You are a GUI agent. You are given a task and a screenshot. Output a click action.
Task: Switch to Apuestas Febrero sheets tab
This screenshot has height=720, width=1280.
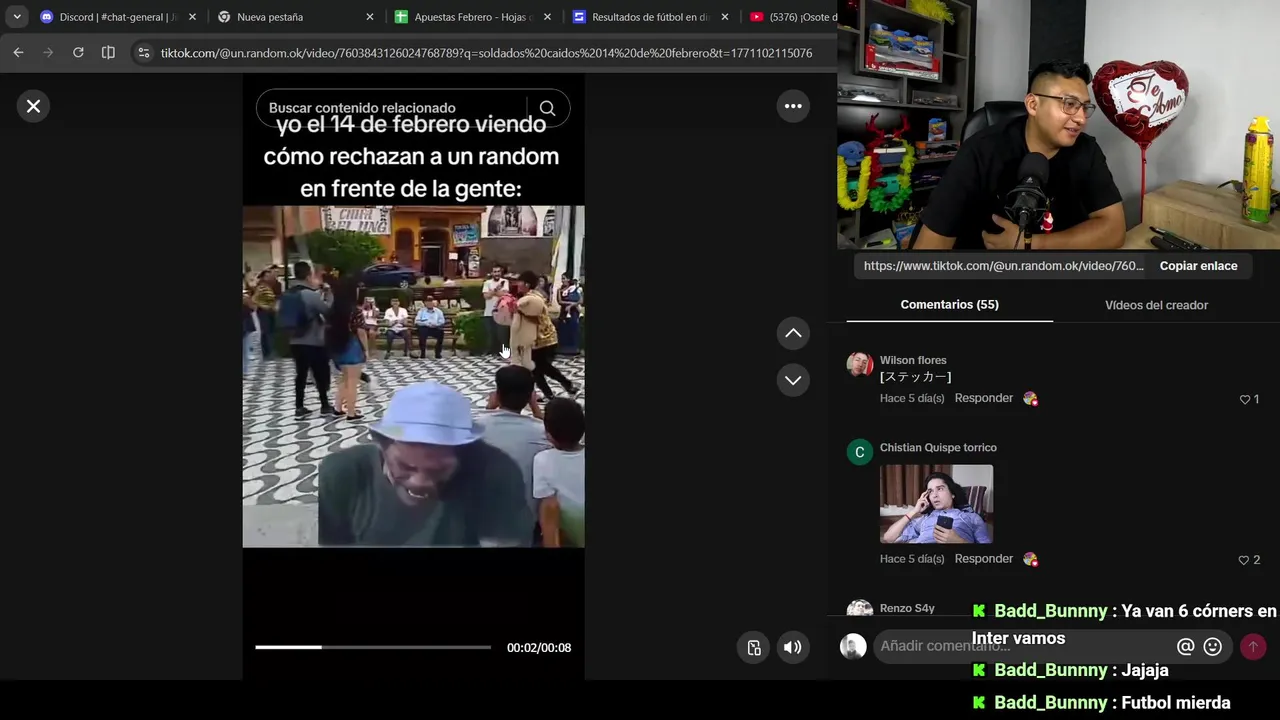pyautogui.click(x=472, y=17)
